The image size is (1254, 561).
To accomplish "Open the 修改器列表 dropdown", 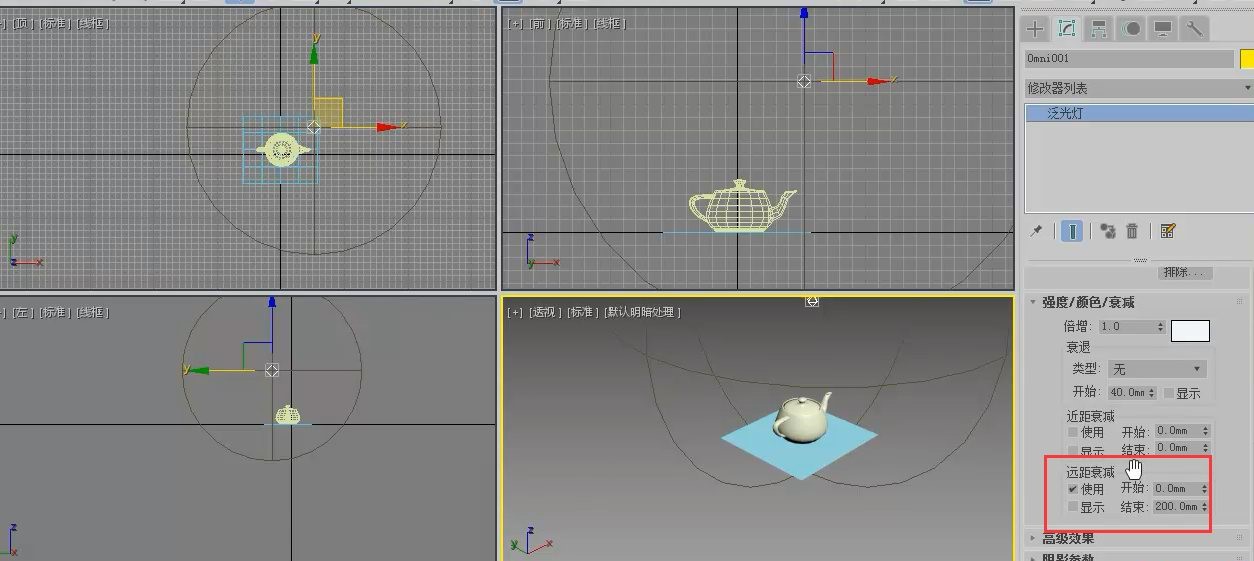I will point(1139,88).
